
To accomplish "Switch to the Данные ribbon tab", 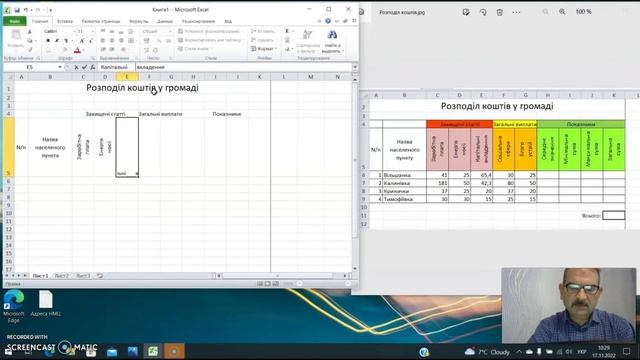I will [165, 21].
